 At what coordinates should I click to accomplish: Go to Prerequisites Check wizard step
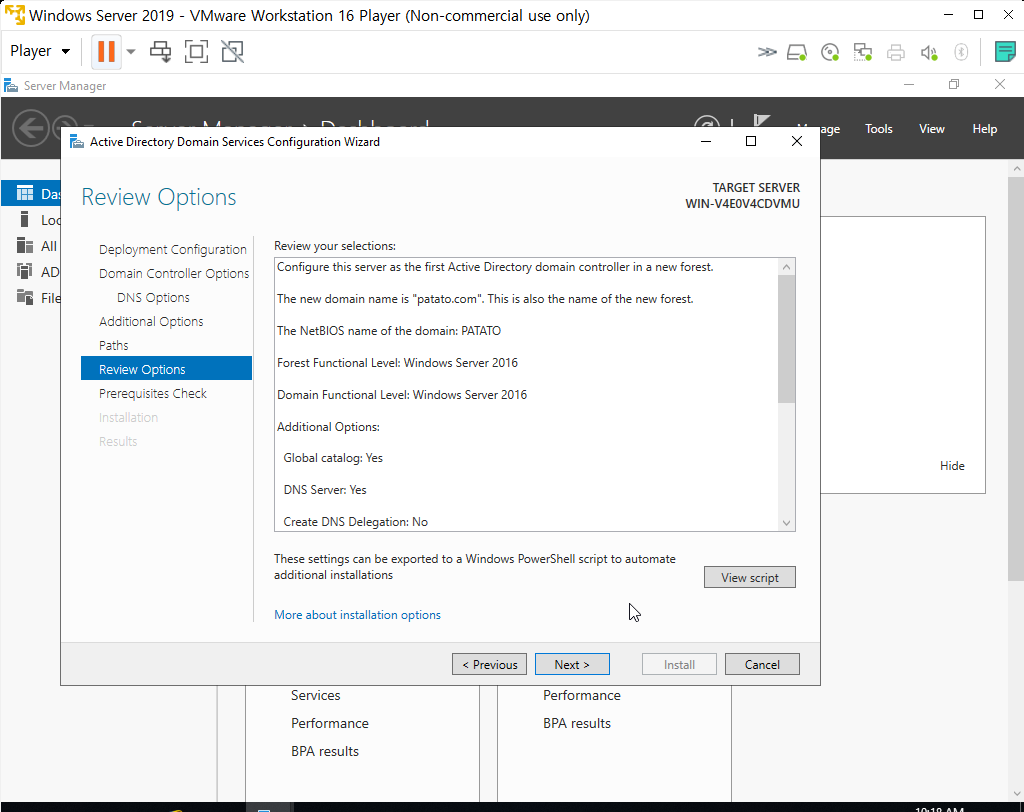pyautogui.click(x=152, y=393)
